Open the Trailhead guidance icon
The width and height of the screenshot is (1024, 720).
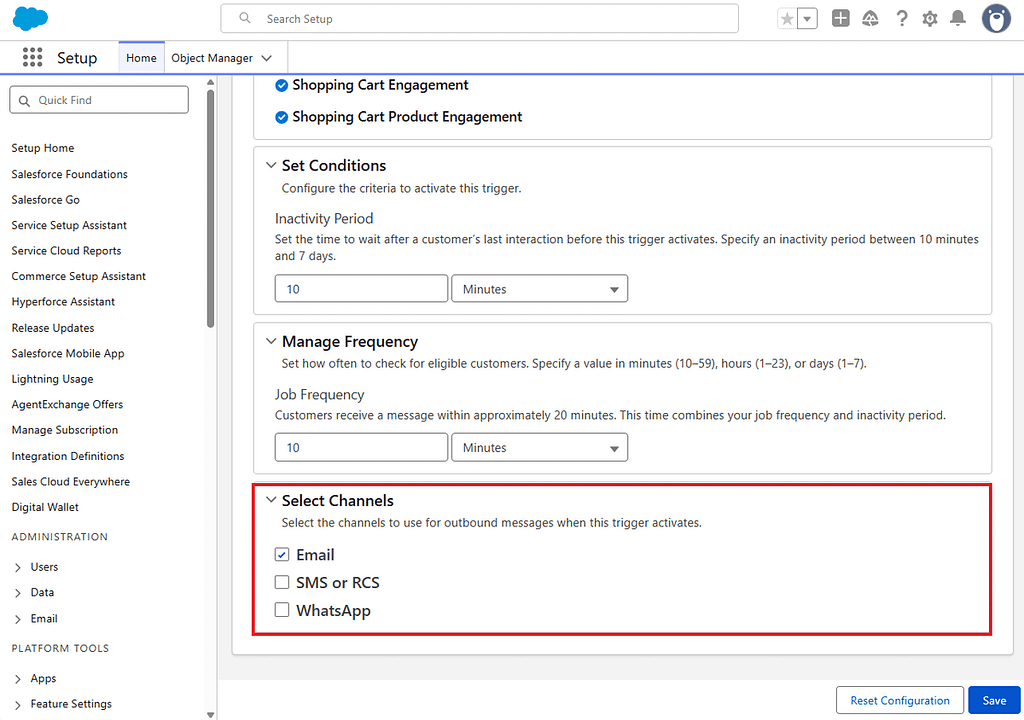coord(871,18)
